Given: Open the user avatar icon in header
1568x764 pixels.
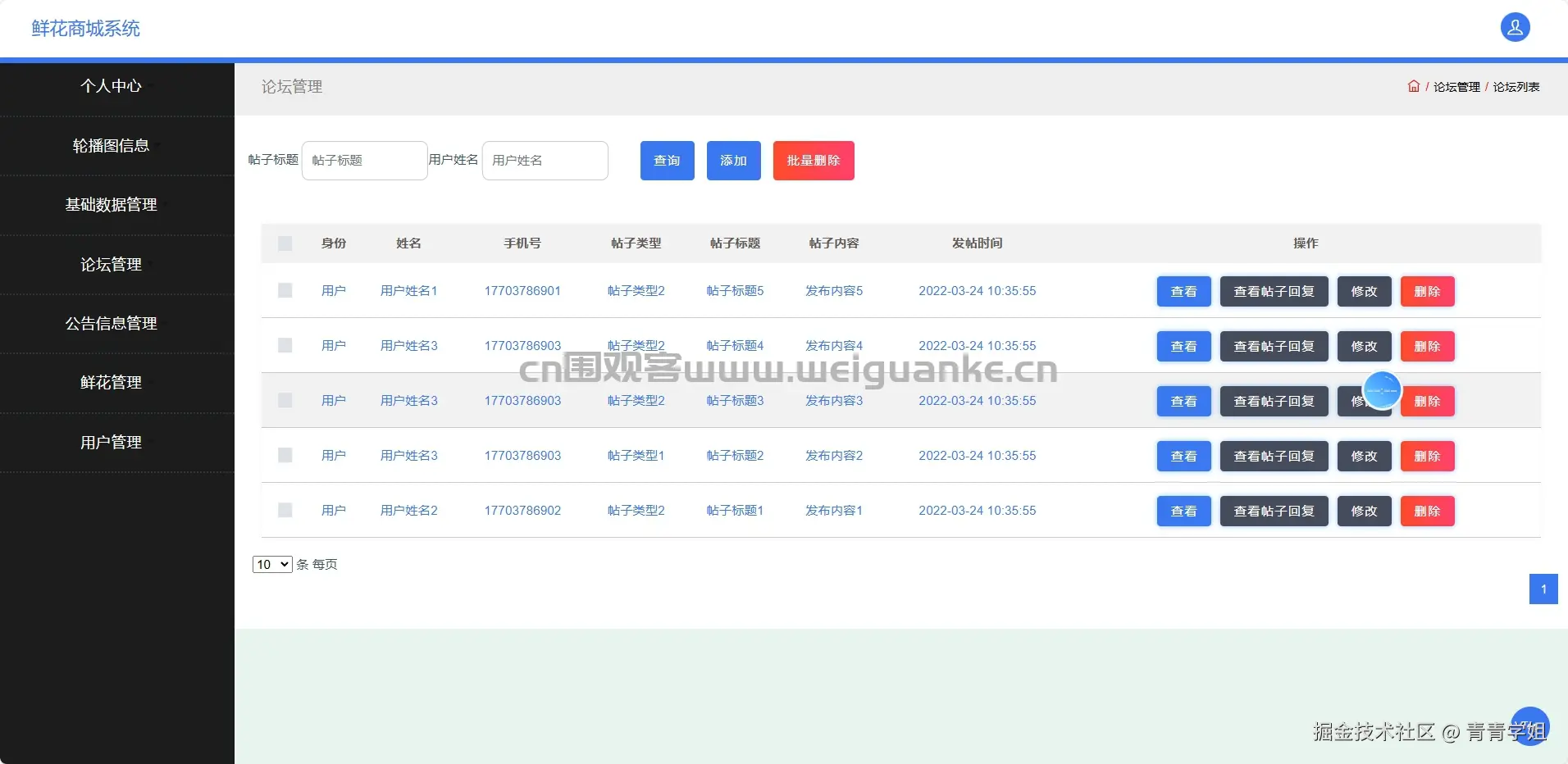Looking at the screenshot, I should 1515,28.
